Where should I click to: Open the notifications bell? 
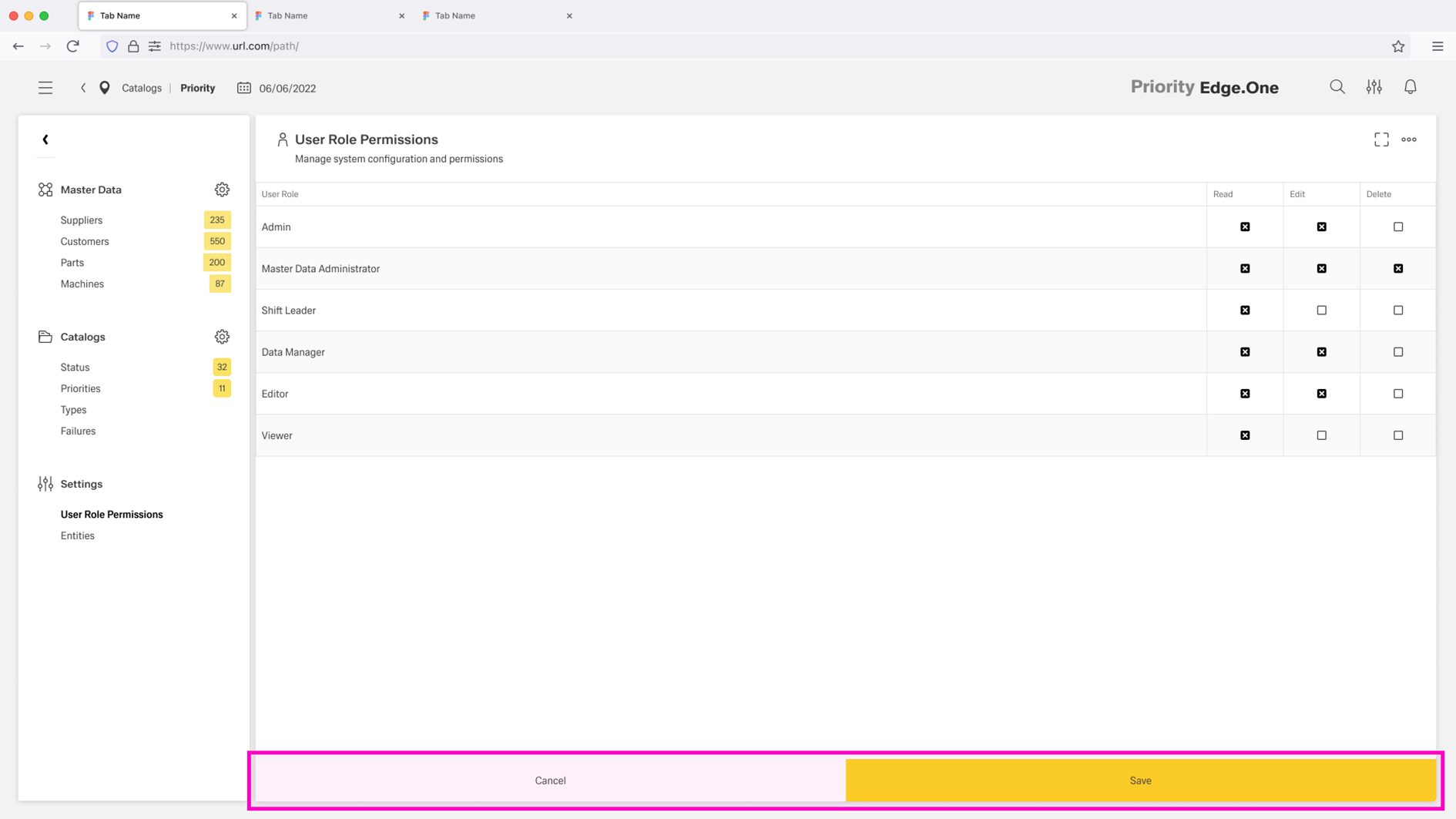click(x=1410, y=87)
